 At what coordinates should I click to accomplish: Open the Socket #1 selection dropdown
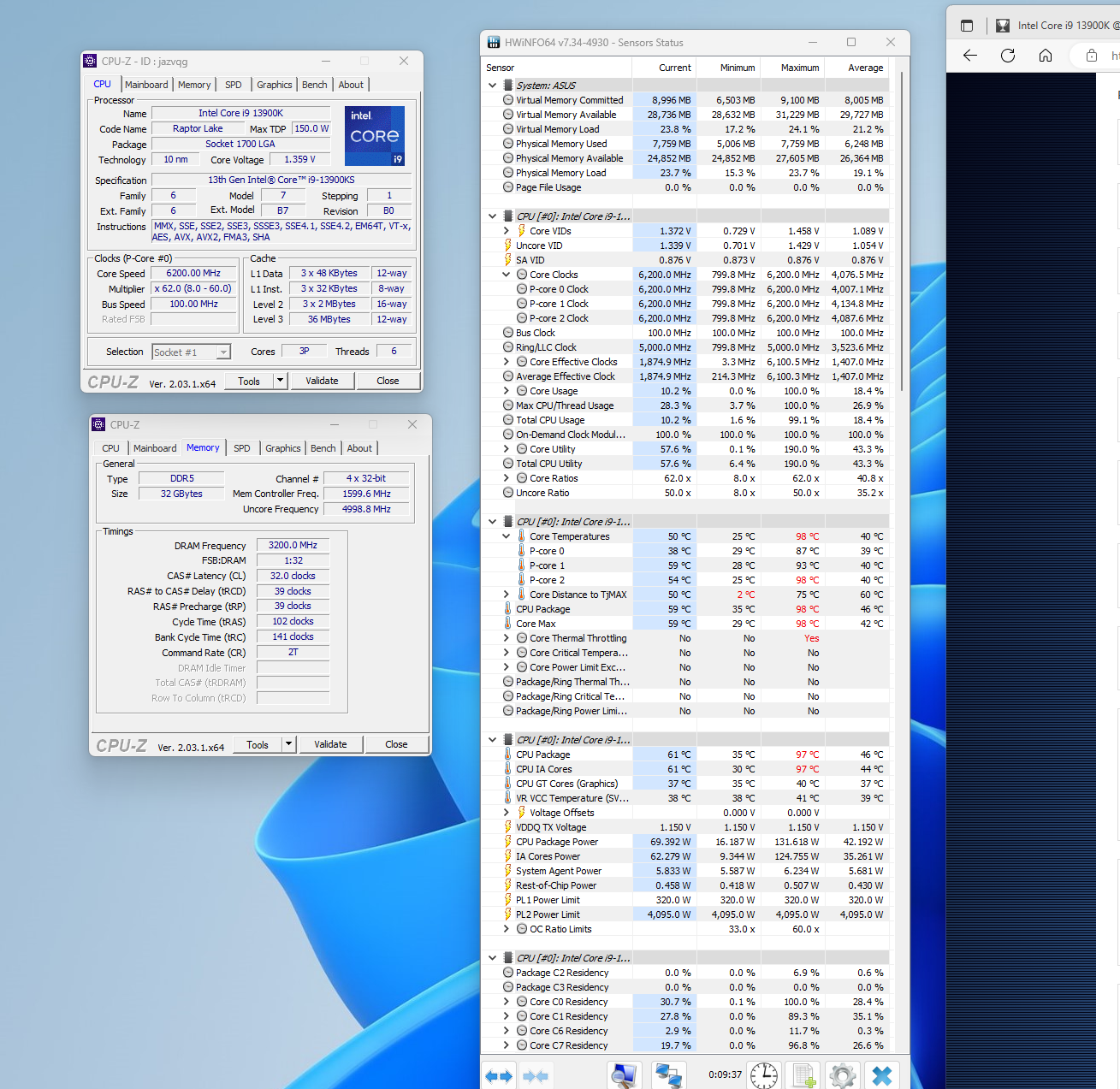pos(223,352)
